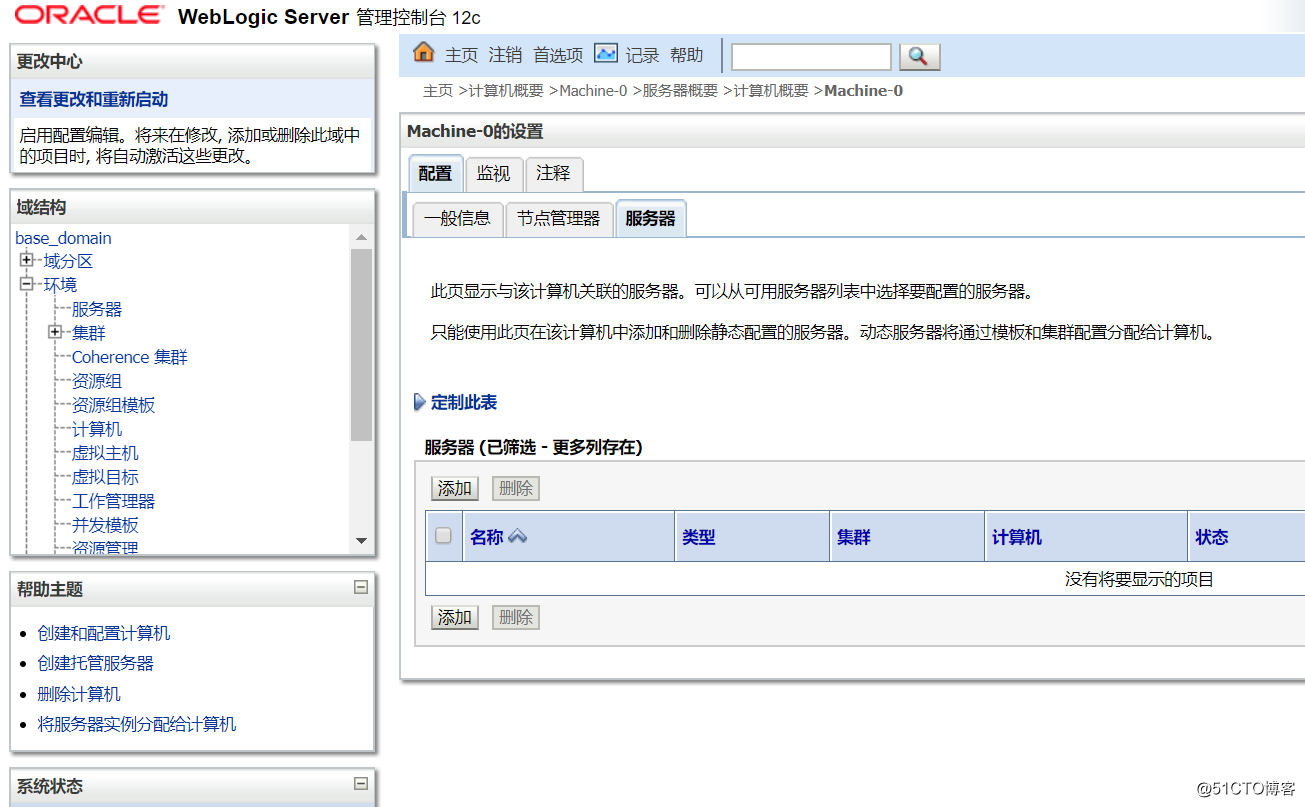Open the 配置 tab
The height and width of the screenshot is (807, 1305).
click(435, 174)
